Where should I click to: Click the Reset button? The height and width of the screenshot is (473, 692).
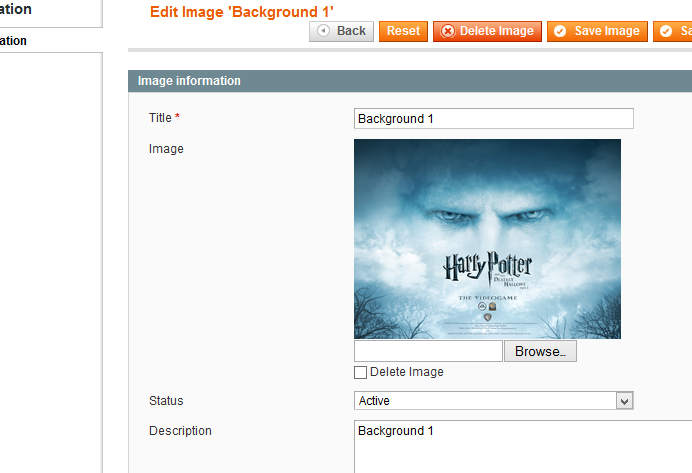pos(403,31)
